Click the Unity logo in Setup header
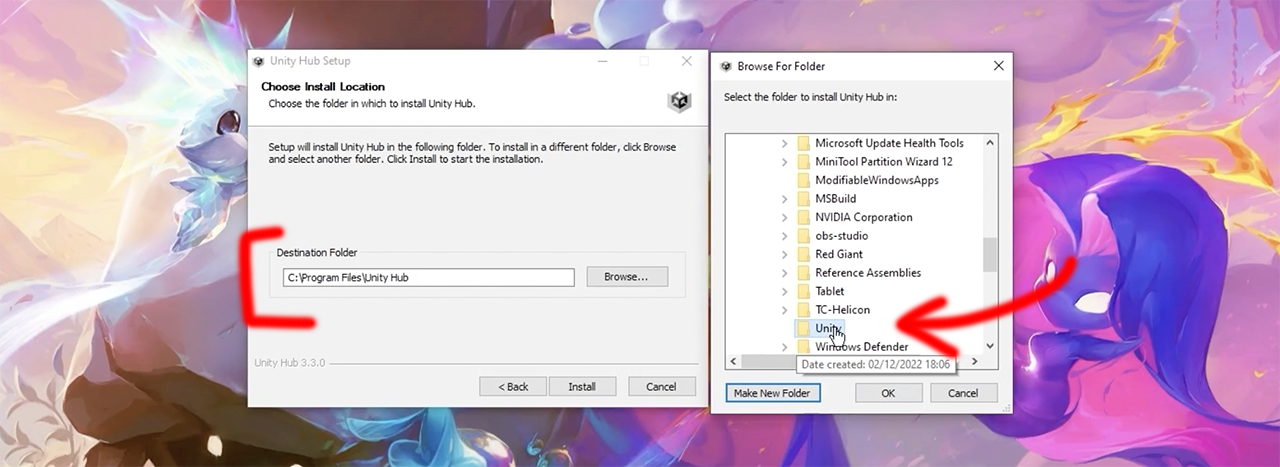Image resolution: width=1280 pixels, height=467 pixels. (x=680, y=102)
